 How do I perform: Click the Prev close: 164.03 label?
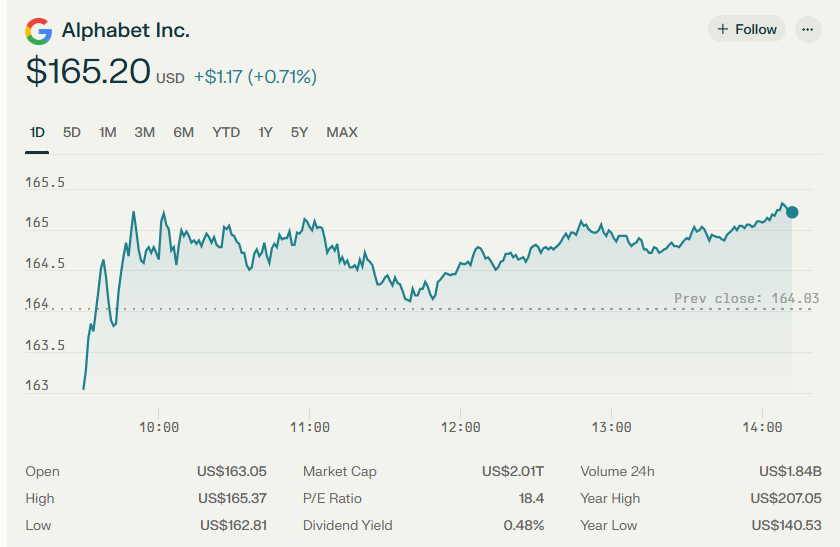click(746, 298)
